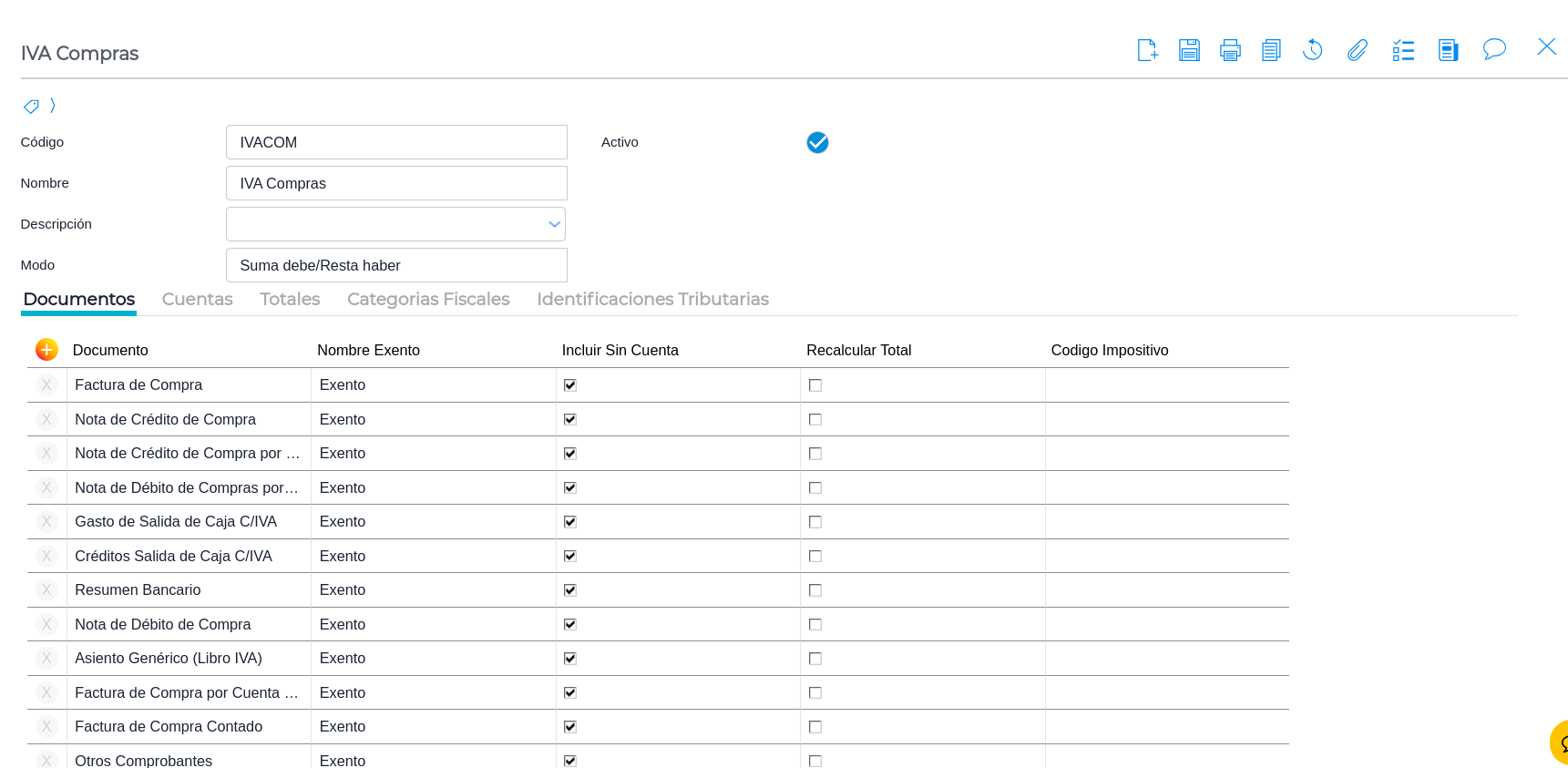Click the printer icon
The width and height of the screenshot is (1568, 768).
[x=1230, y=50]
